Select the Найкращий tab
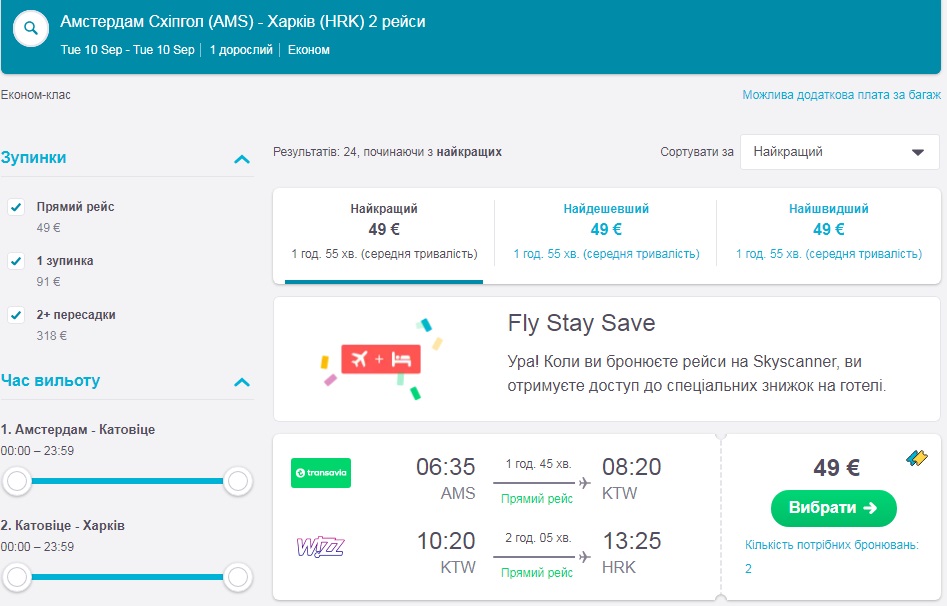 pos(384,232)
